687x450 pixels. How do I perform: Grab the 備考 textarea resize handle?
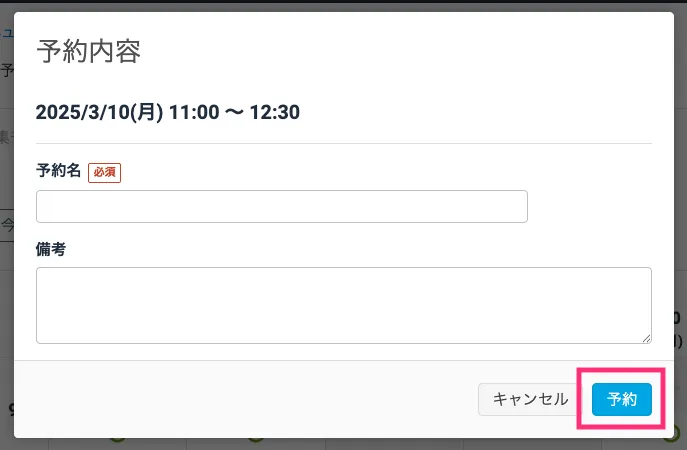coord(646,338)
